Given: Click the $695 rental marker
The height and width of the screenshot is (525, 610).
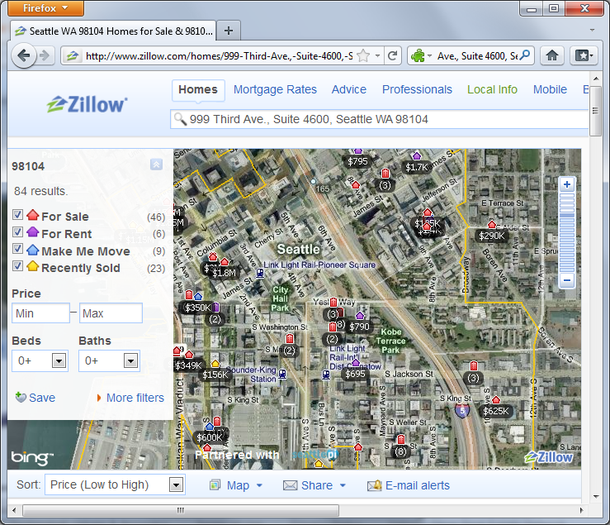Looking at the screenshot, I should [x=355, y=374].
